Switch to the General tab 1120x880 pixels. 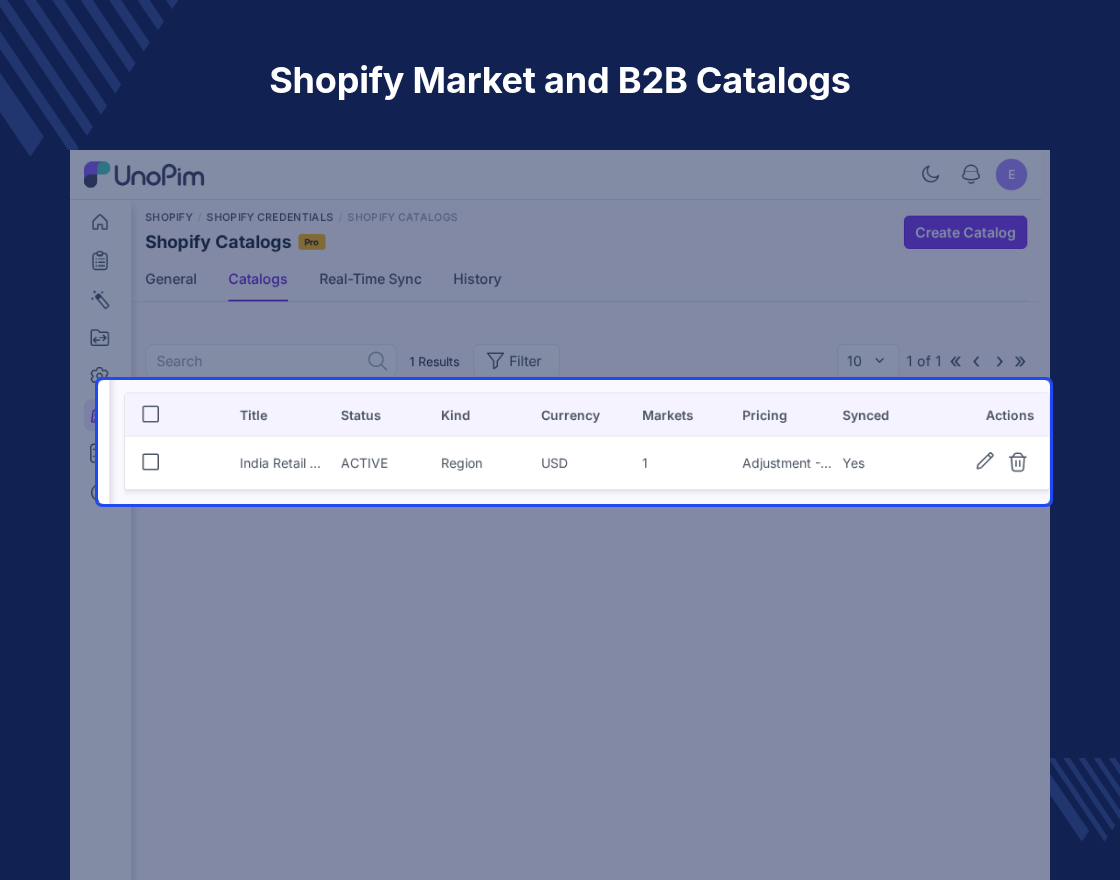tap(171, 279)
